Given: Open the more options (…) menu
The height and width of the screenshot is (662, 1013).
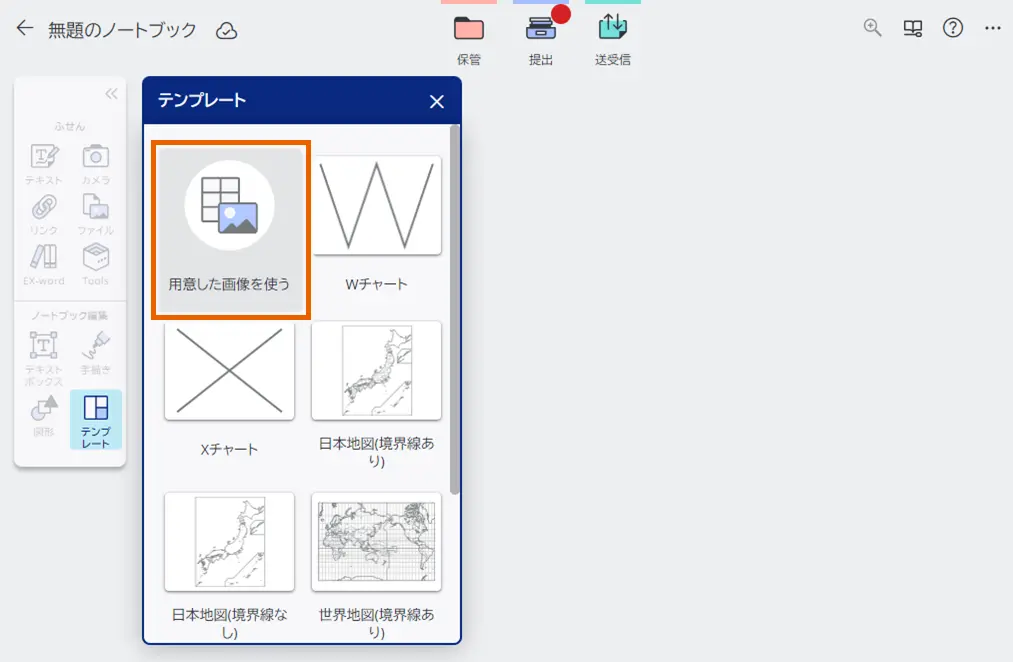Looking at the screenshot, I should [992, 28].
